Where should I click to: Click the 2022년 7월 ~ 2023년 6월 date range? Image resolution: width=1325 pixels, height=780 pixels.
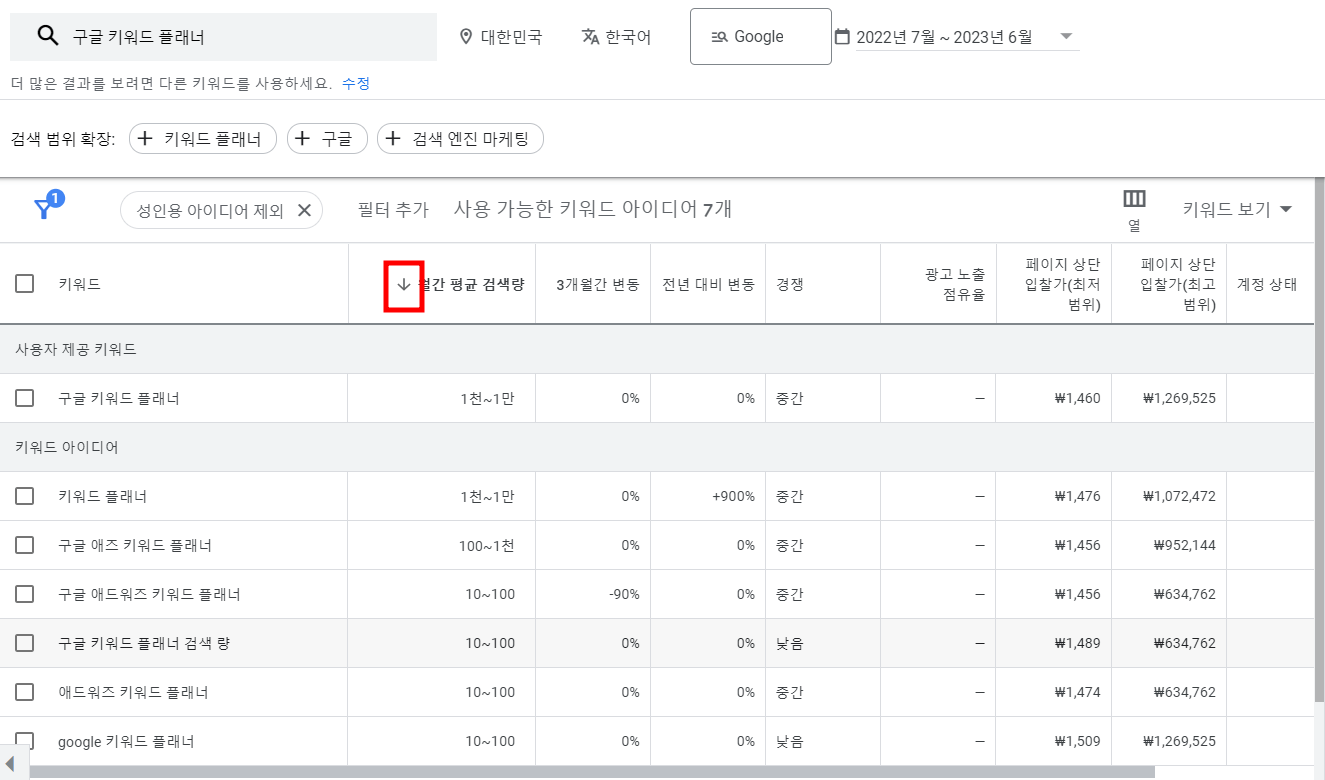tap(944, 37)
